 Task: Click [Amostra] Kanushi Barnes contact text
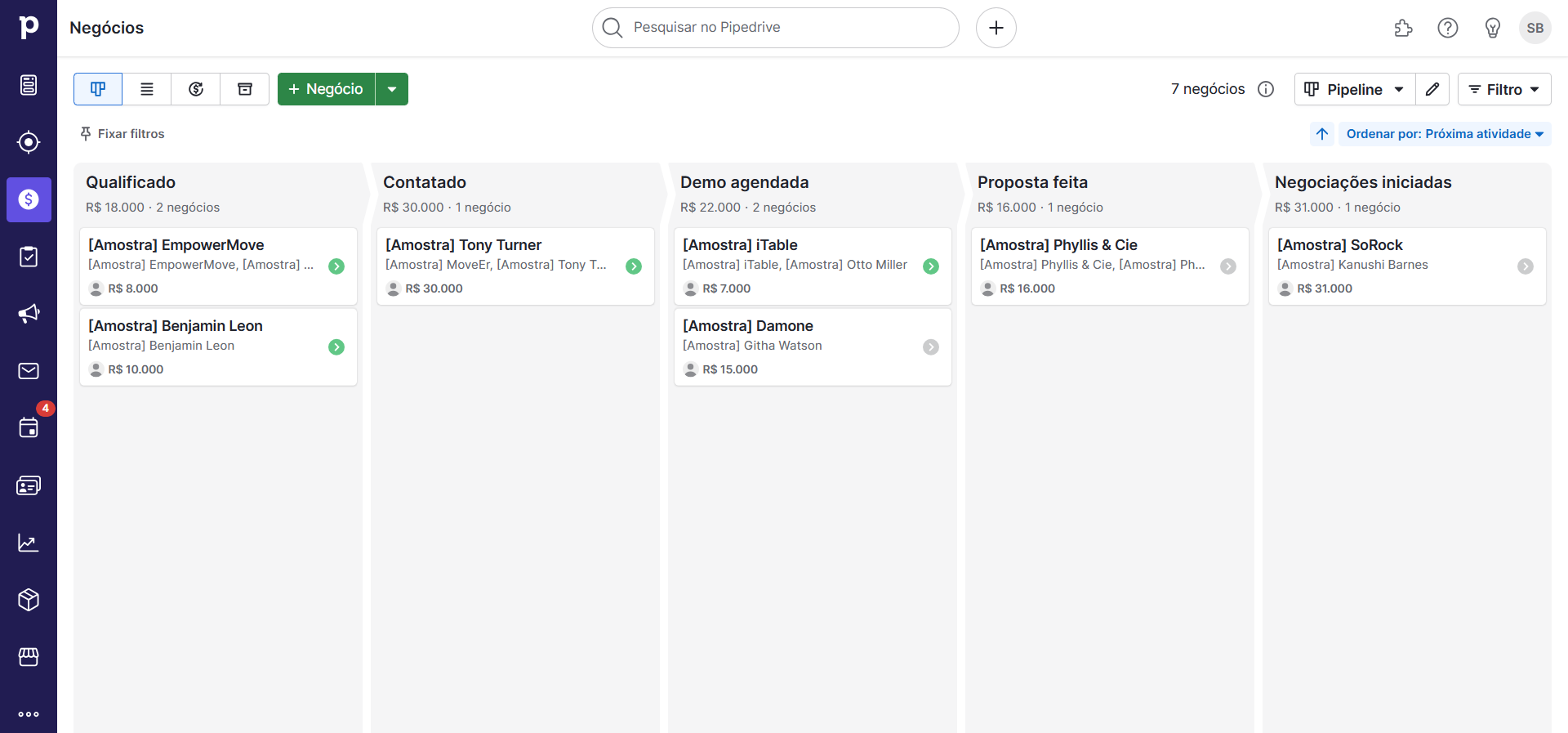pos(1352,265)
